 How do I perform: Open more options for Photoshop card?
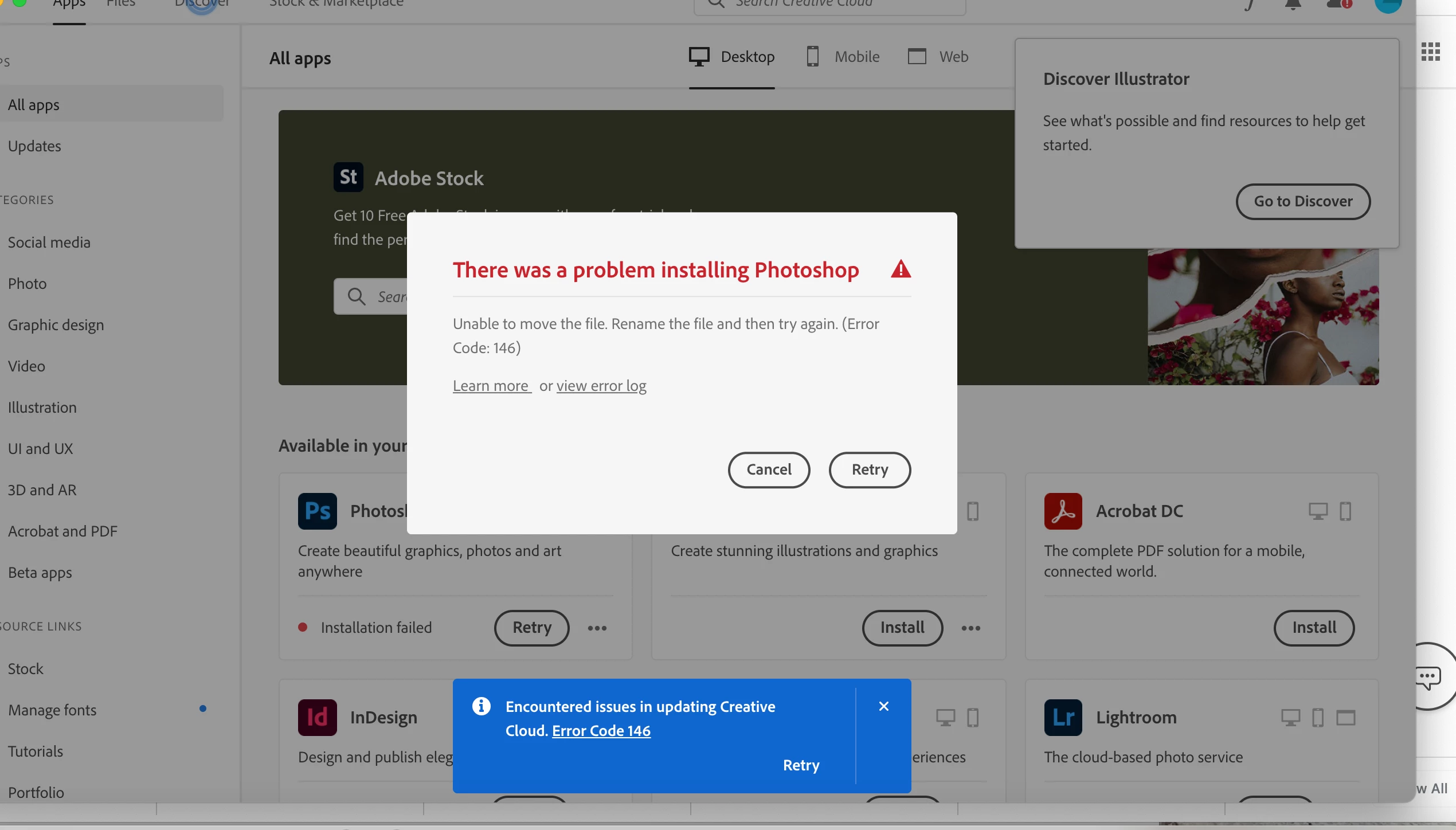tap(597, 628)
